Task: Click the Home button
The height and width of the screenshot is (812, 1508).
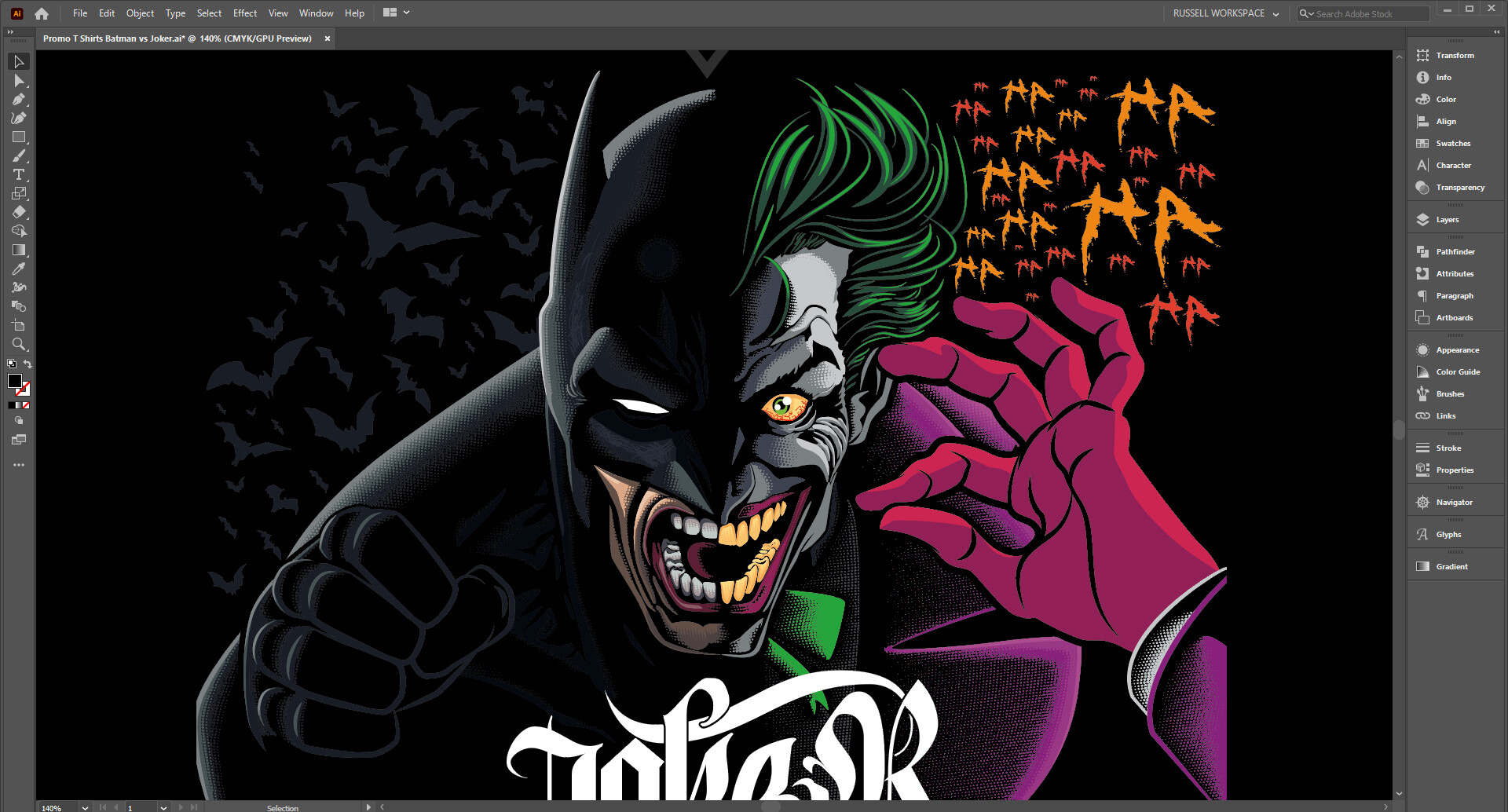Action: point(41,13)
